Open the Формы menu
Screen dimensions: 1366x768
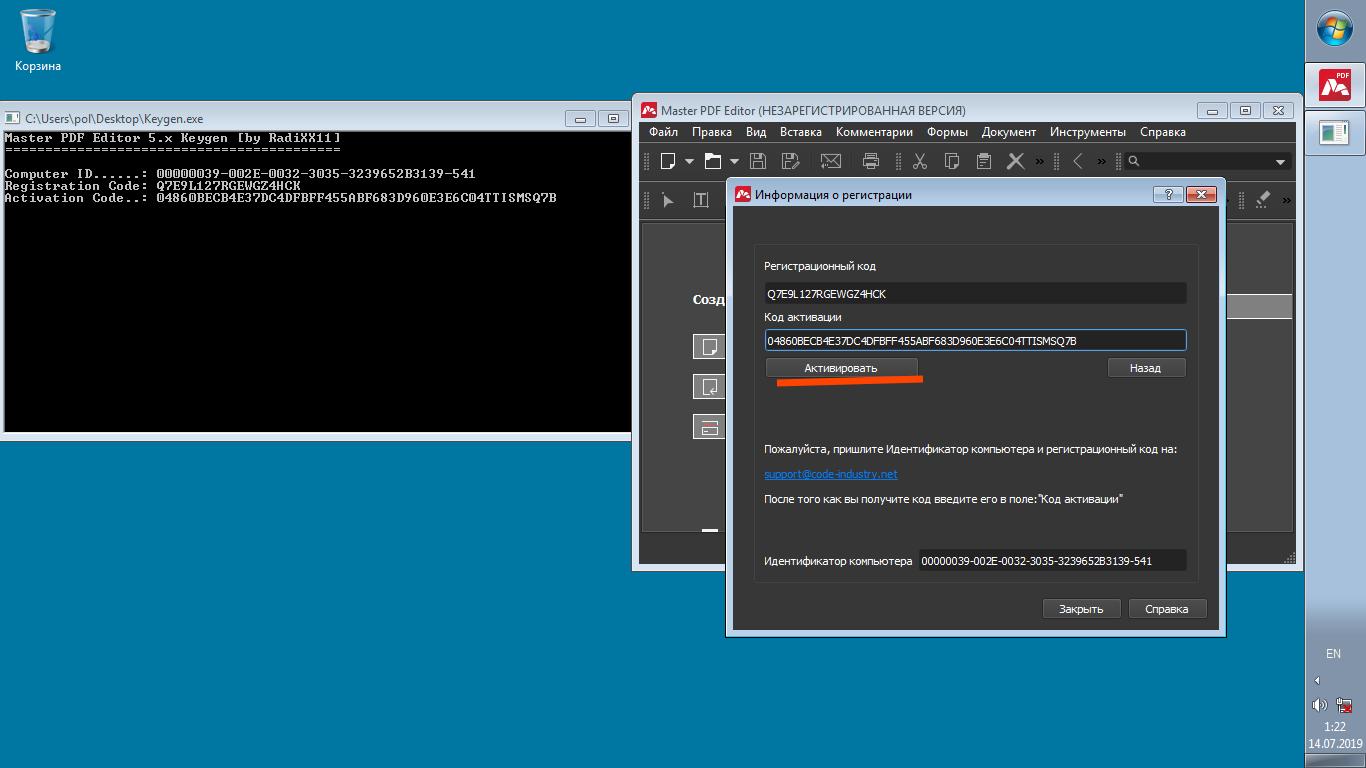pos(947,132)
